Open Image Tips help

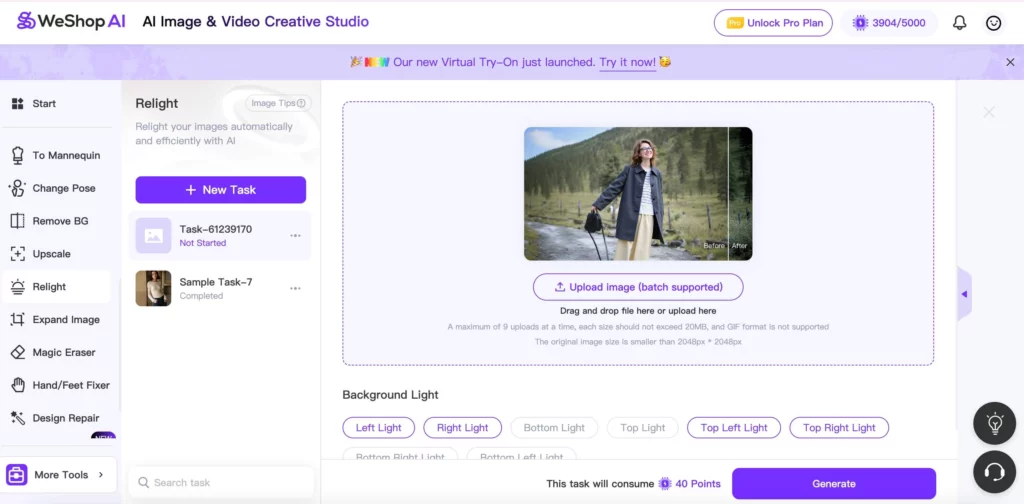[278, 103]
